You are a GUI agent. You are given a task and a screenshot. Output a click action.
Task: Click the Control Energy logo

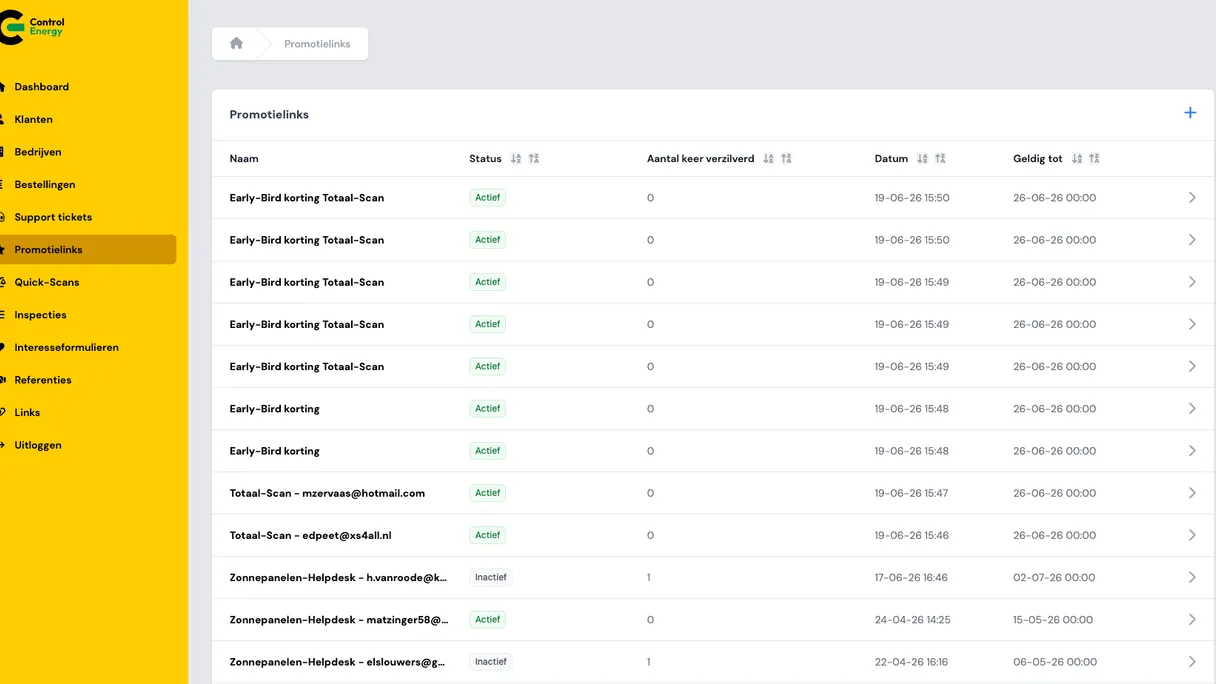32,27
